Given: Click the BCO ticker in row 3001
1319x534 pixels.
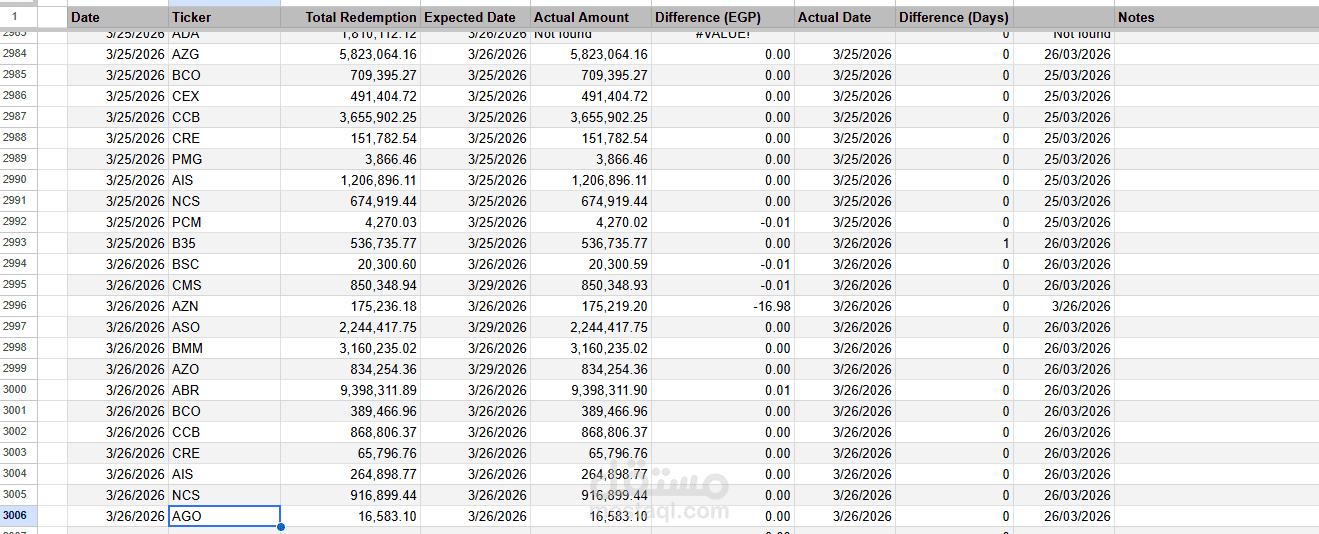Looking at the screenshot, I should (x=224, y=411).
